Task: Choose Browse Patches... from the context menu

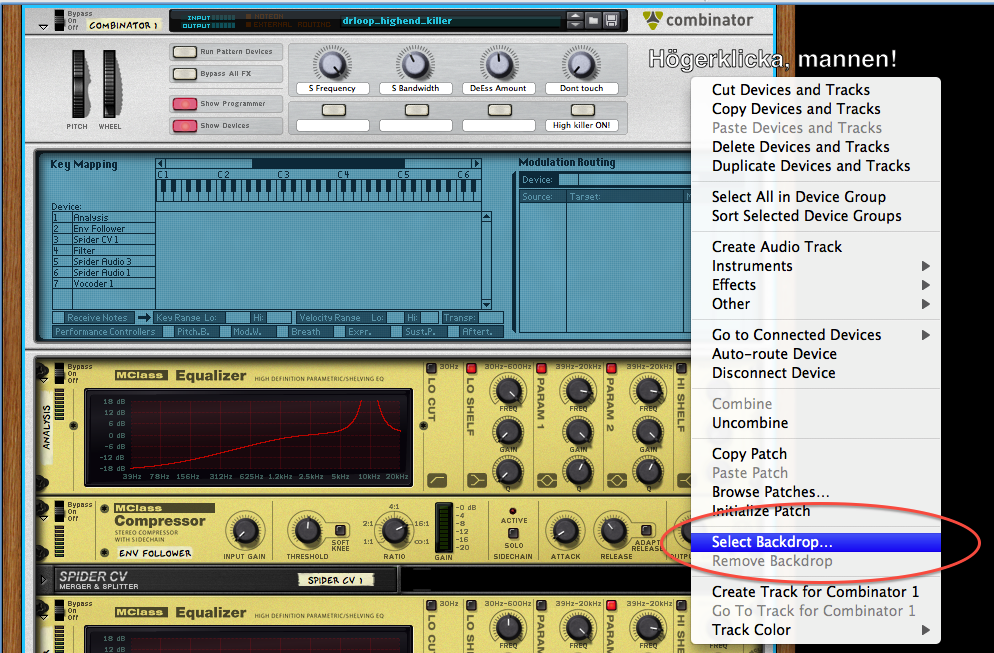Action: click(816, 492)
